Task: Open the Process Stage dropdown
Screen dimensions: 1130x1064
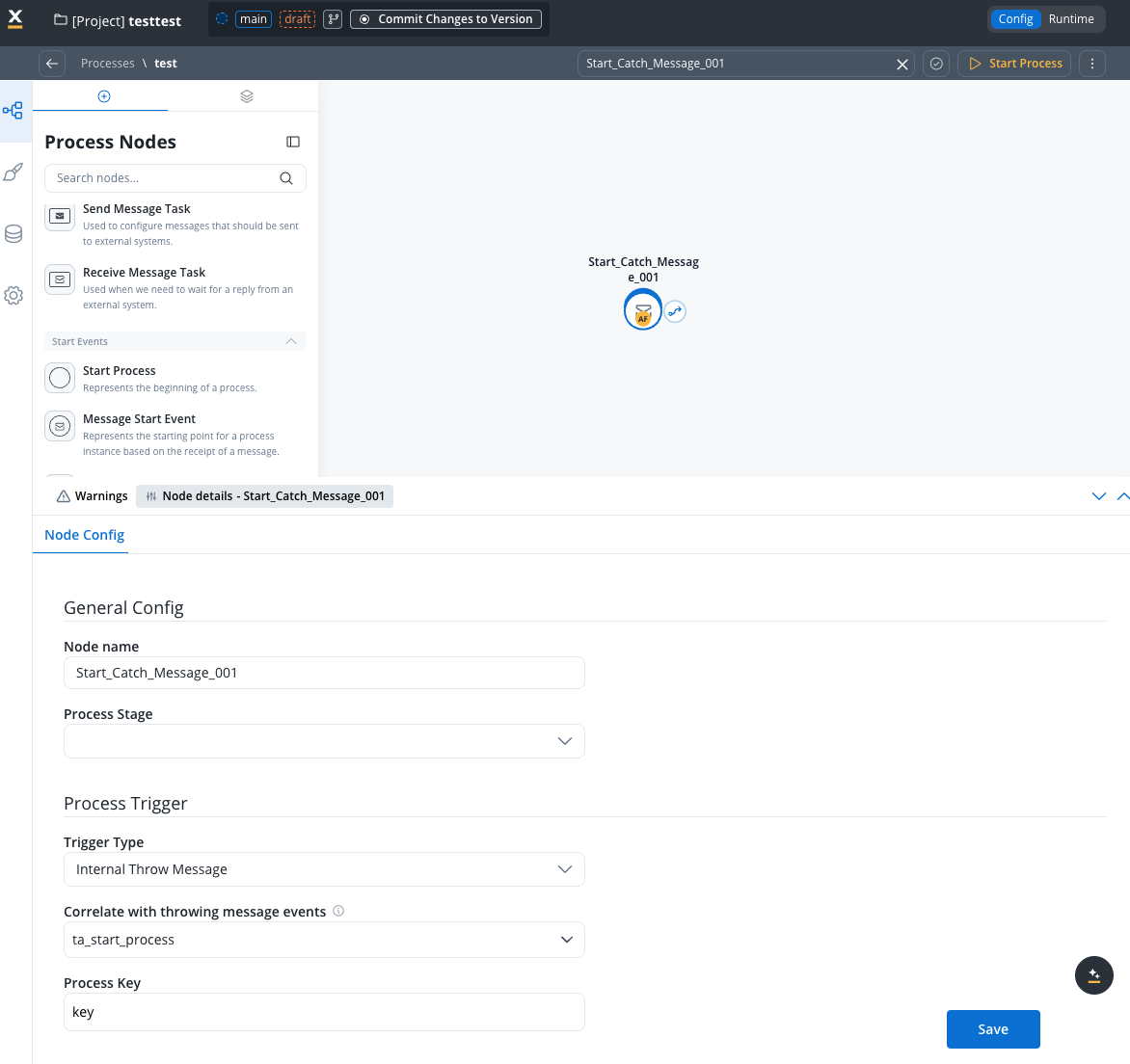Action: coord(324,741)
